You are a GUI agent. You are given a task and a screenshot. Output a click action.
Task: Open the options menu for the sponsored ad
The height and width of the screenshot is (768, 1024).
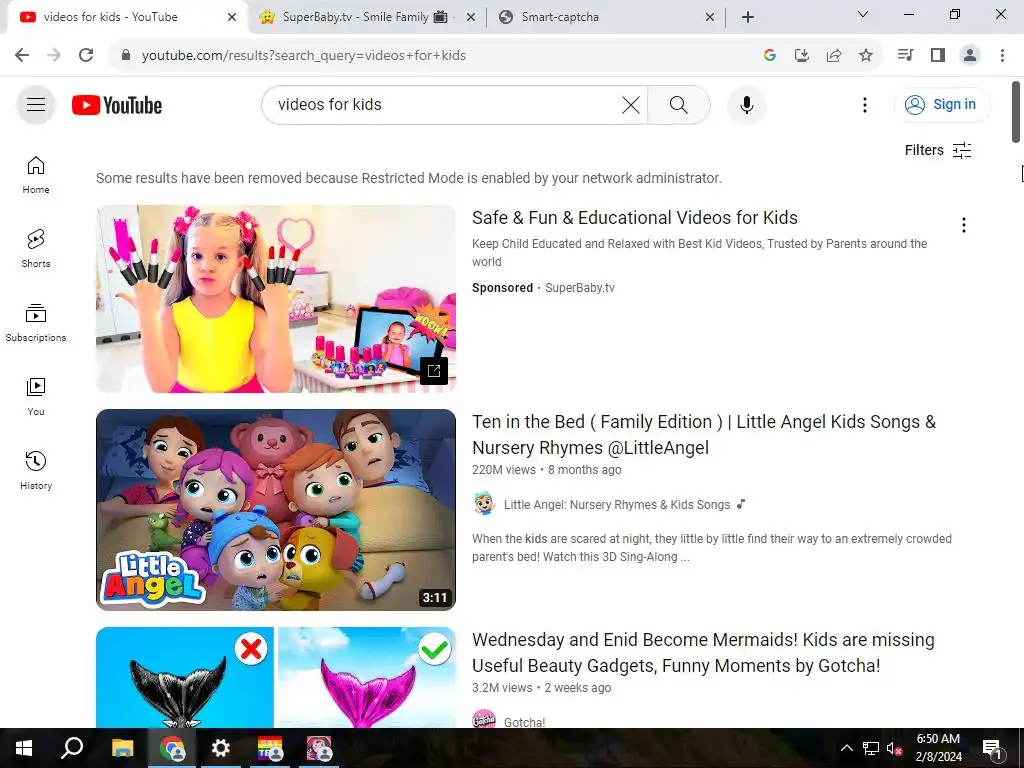coord(963,225)
